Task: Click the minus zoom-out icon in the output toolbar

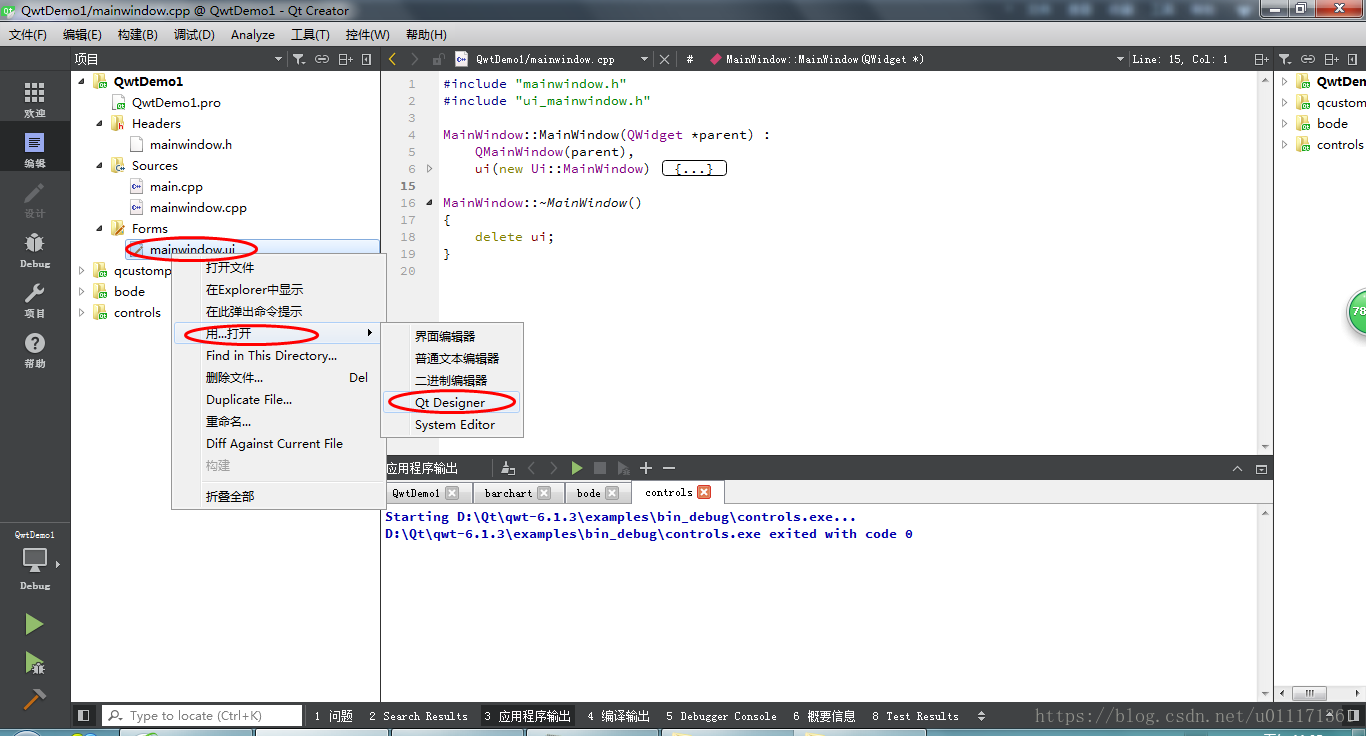Action: [669, 468]
